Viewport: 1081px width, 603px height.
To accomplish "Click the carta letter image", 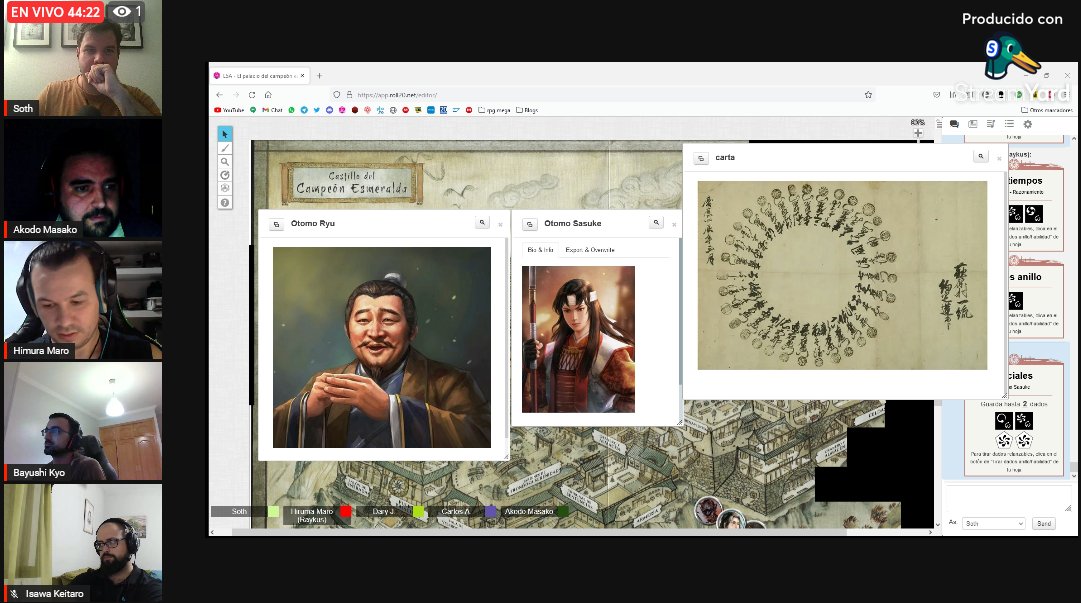I will click(842, 276).
